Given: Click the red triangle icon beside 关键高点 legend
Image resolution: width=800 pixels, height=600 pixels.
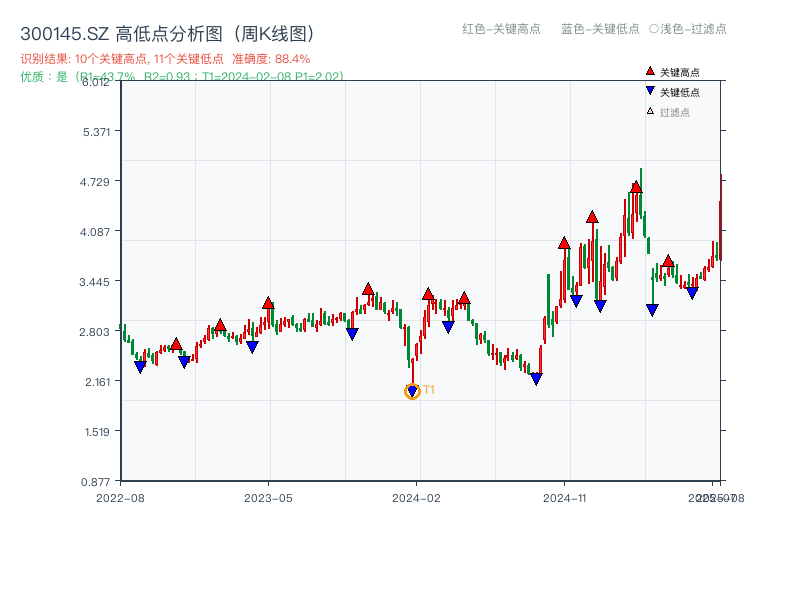Looking at the screenshot, I should click(x=650, y=71).
